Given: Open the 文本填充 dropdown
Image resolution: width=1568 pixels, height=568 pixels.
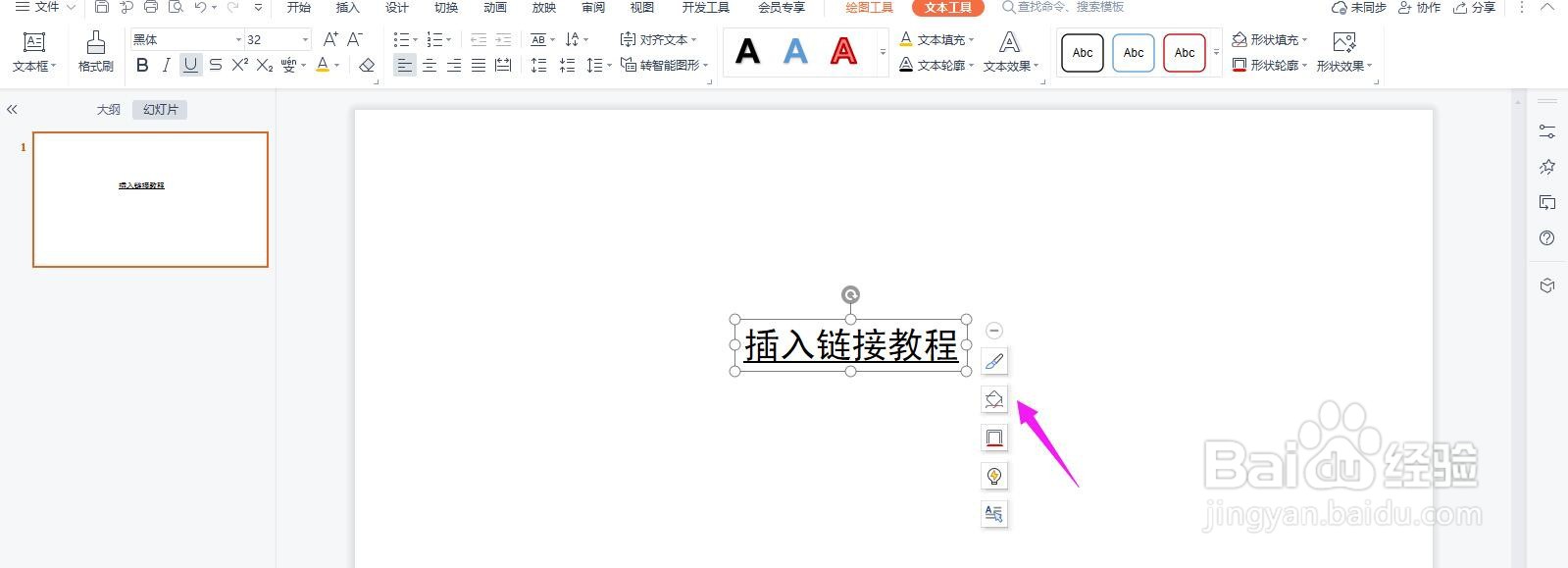Looking at the screenshot, I should pyautogui.click(x=937, y=39).
